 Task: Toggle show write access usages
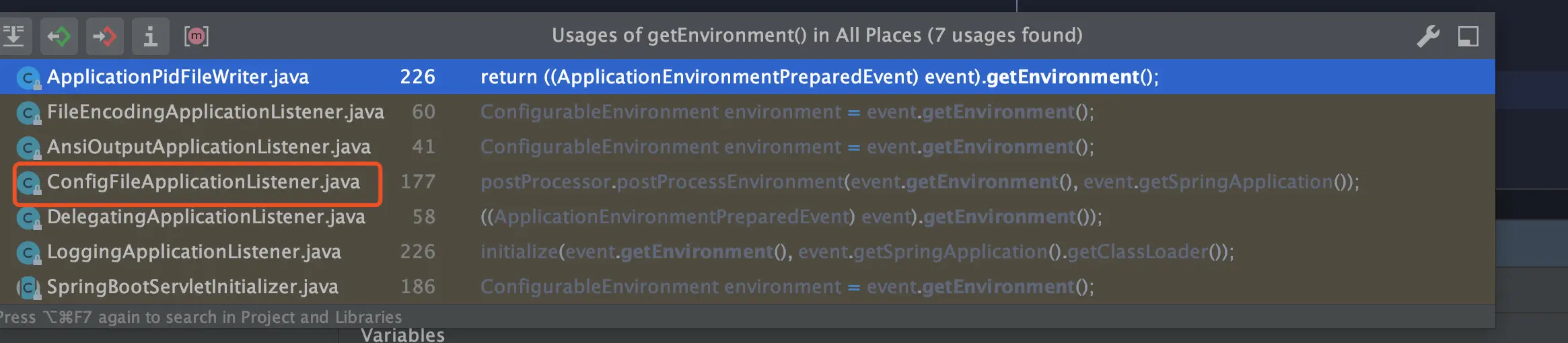click(104, 36)
